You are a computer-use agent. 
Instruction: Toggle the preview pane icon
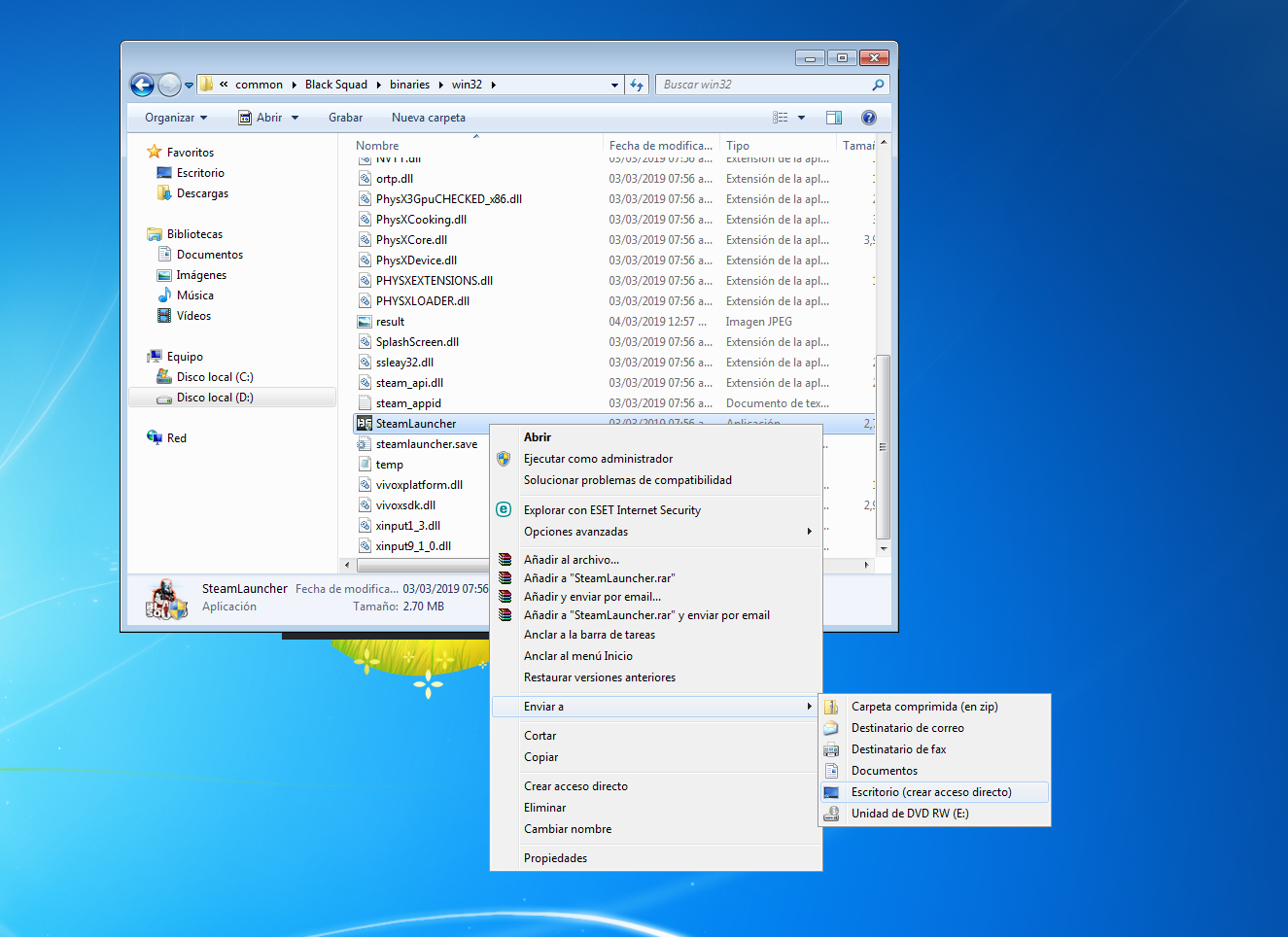click(x=834, y=118)
